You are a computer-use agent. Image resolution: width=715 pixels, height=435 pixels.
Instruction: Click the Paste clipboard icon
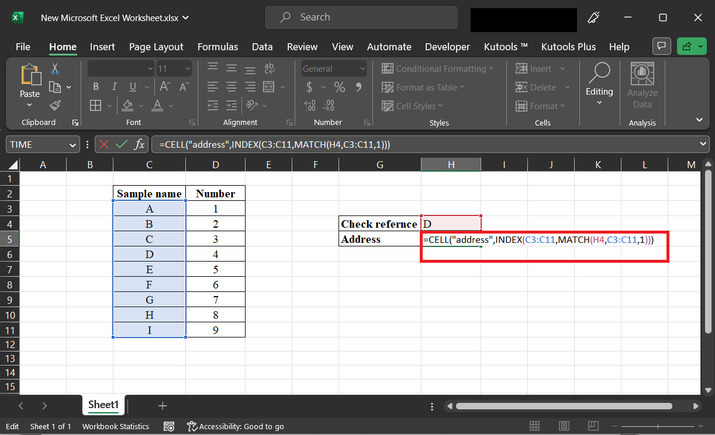tap(31, 75)
